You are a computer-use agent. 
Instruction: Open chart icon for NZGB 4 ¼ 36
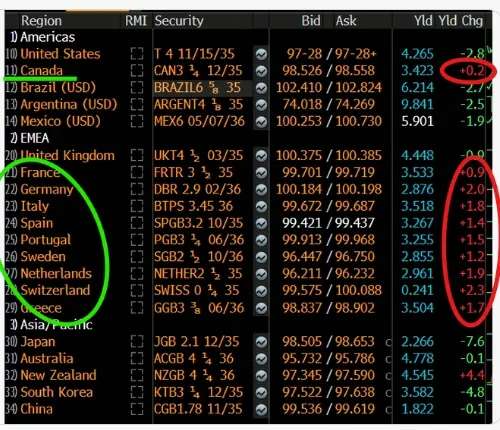click(x=261, y=376)
